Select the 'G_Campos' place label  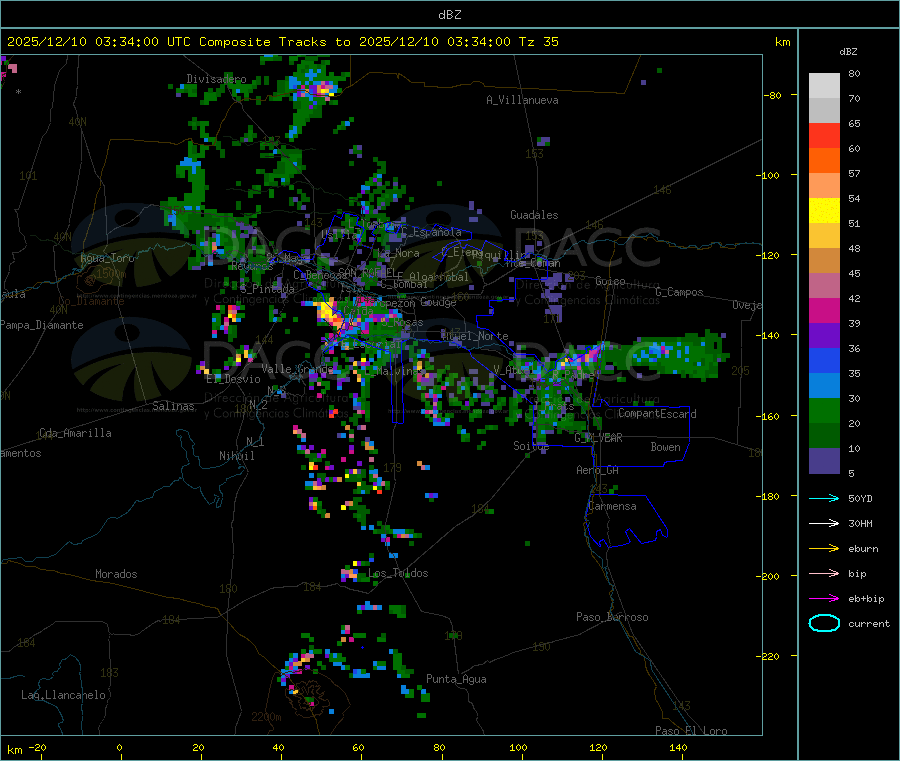(x=680, y=292)
